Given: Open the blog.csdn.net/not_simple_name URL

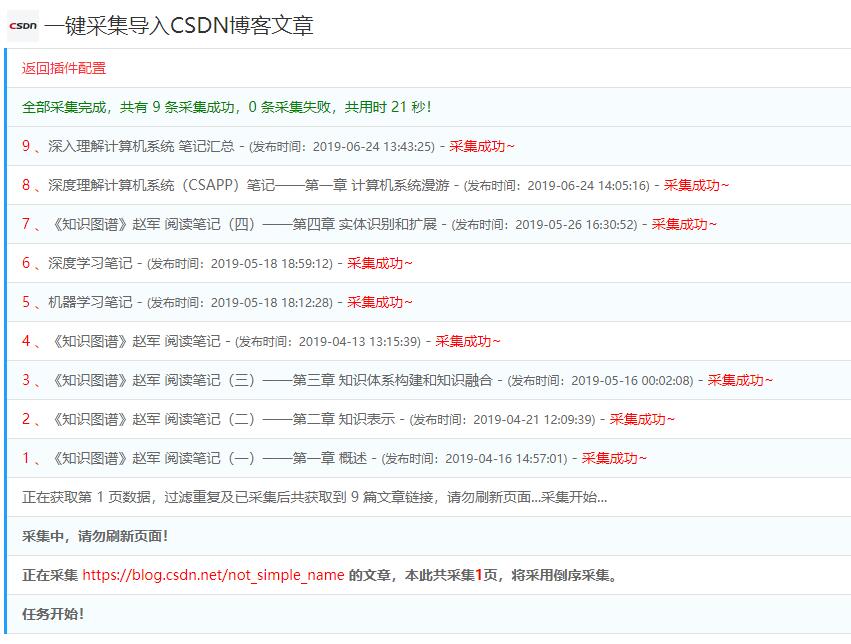Looking at the screenshot, I should [213, 575].
